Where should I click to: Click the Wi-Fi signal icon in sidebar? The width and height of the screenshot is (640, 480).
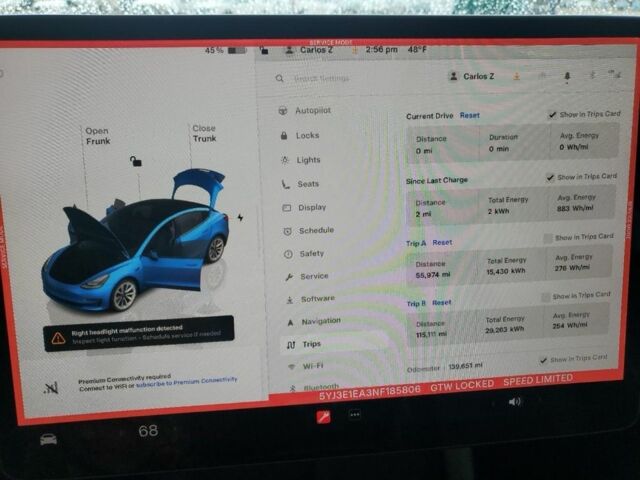291,367
